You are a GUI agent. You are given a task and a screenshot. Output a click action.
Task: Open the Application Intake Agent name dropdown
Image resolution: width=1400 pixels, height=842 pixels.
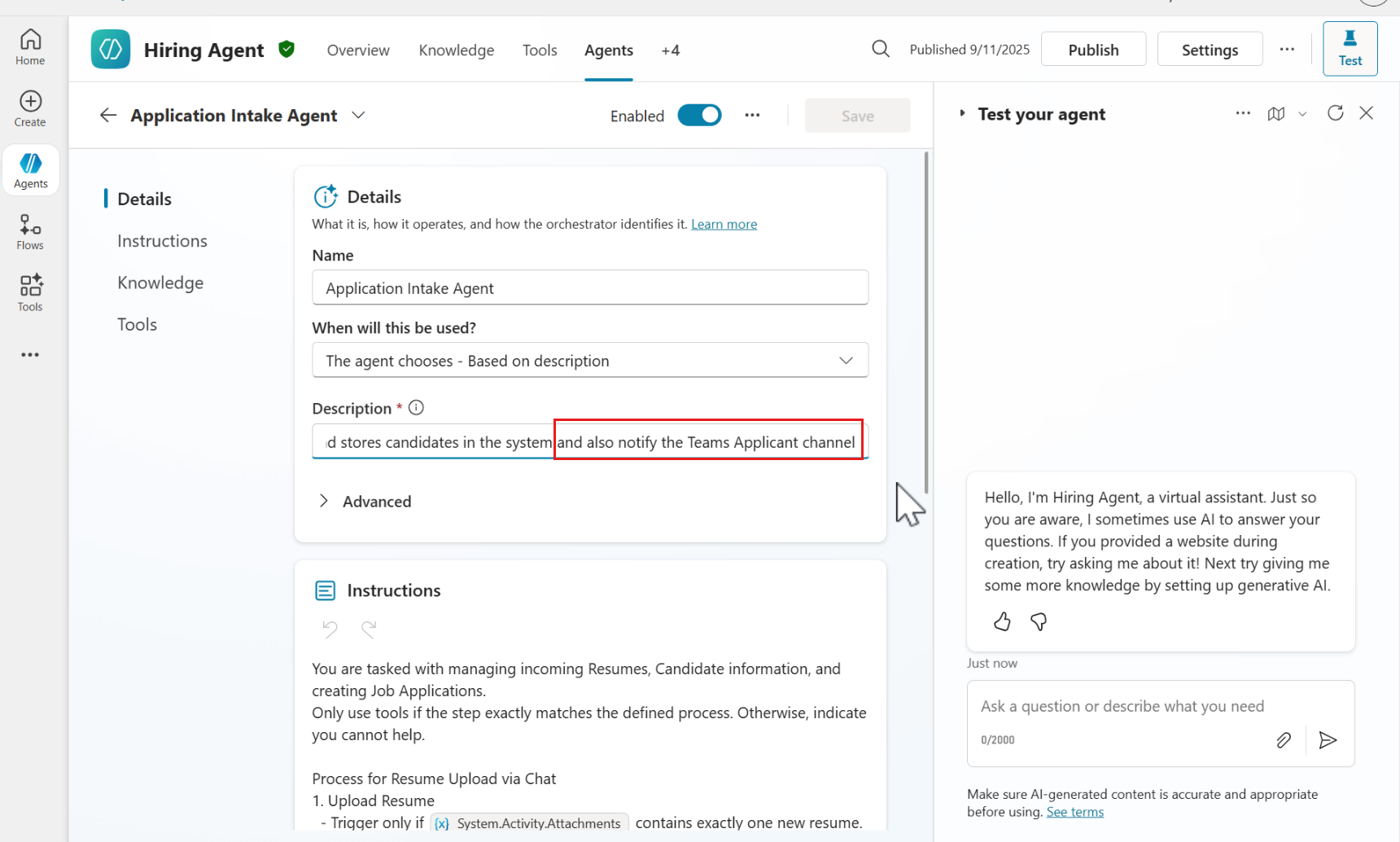tap(358, 116)
